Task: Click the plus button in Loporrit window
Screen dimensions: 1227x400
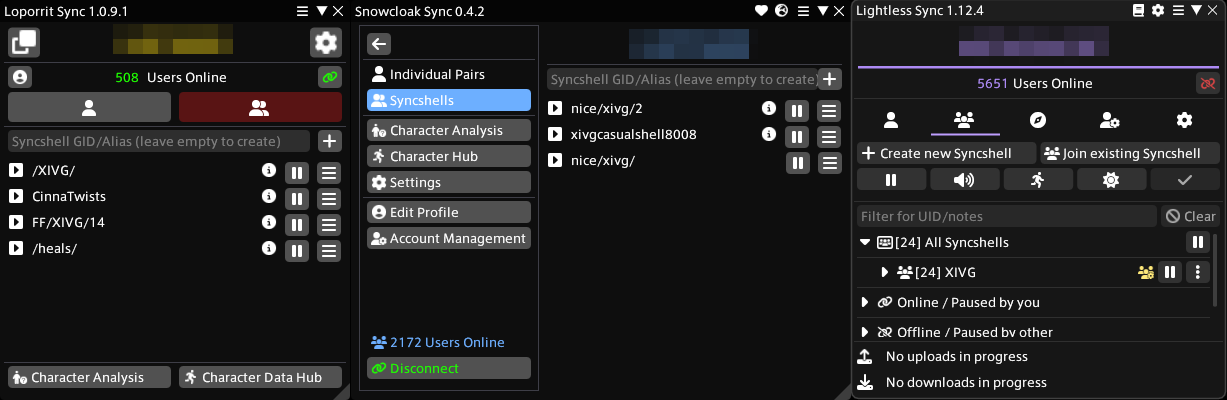Action: tap(330, 141)
